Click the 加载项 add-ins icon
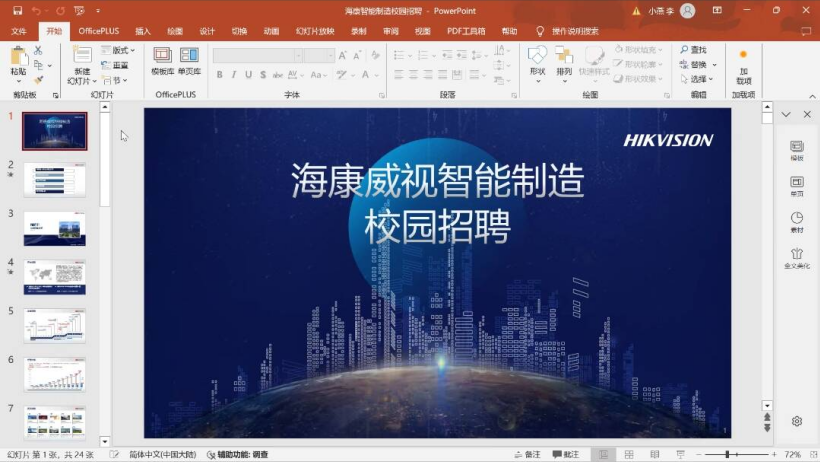 click(743, 62)
